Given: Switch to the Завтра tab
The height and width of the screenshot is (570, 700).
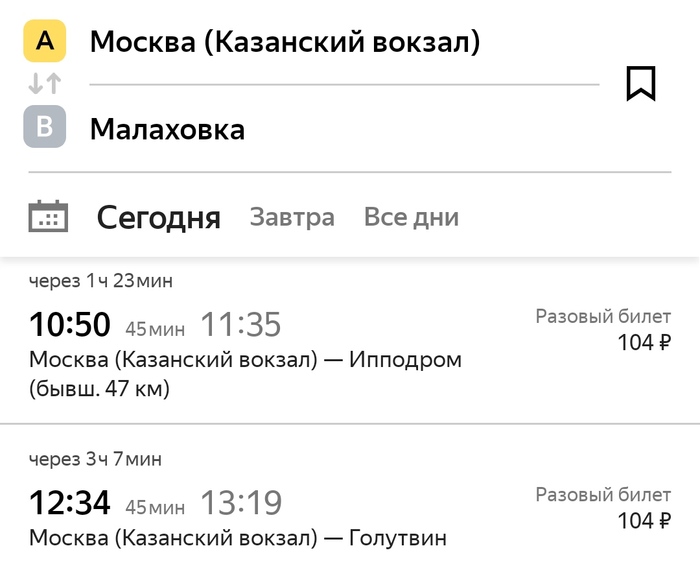Looking at the screenshot, I should pyautogui.click(x=292, y=218).
